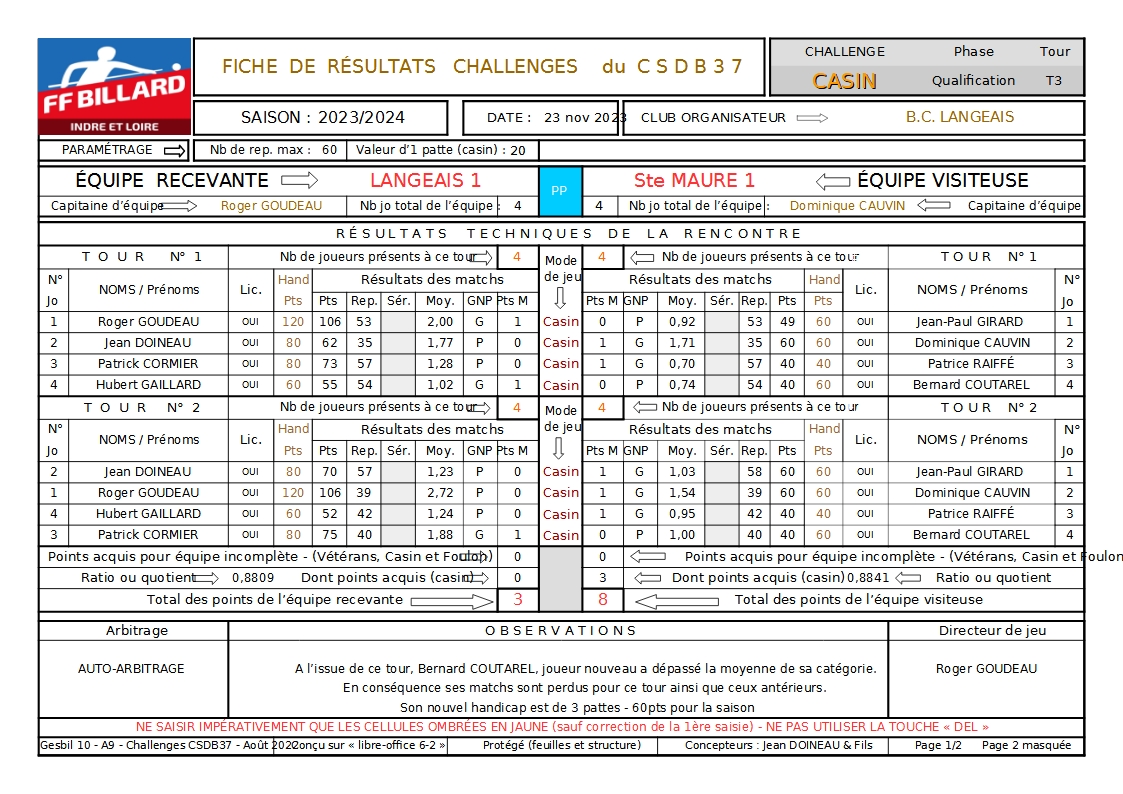This screenshot has height=794, width=1123.
Task: Click the visitor average 1,54
Action: (682, 493)
